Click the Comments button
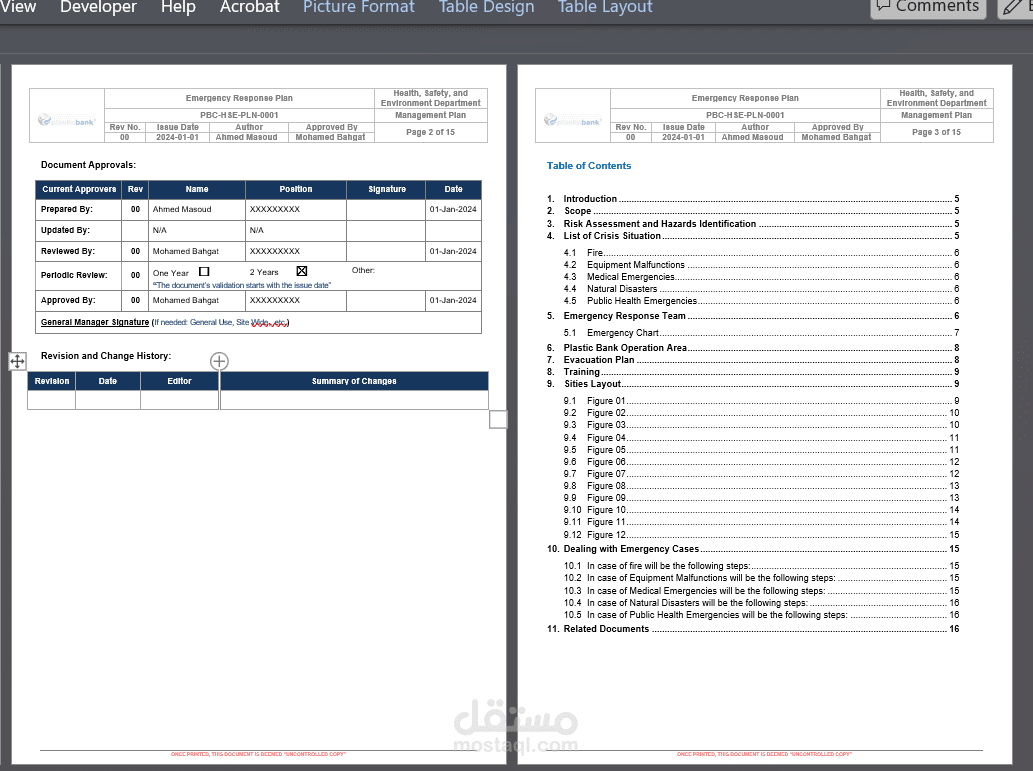 pyautogui.click(x=928, y=7)
